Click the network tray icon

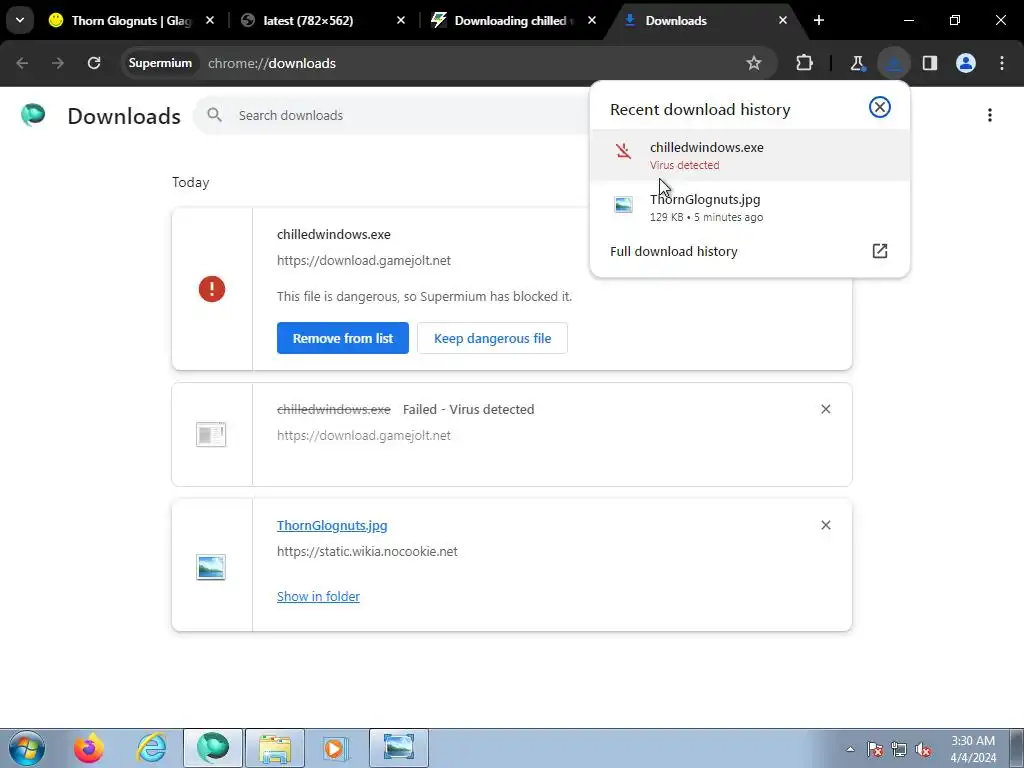point(899,749)
